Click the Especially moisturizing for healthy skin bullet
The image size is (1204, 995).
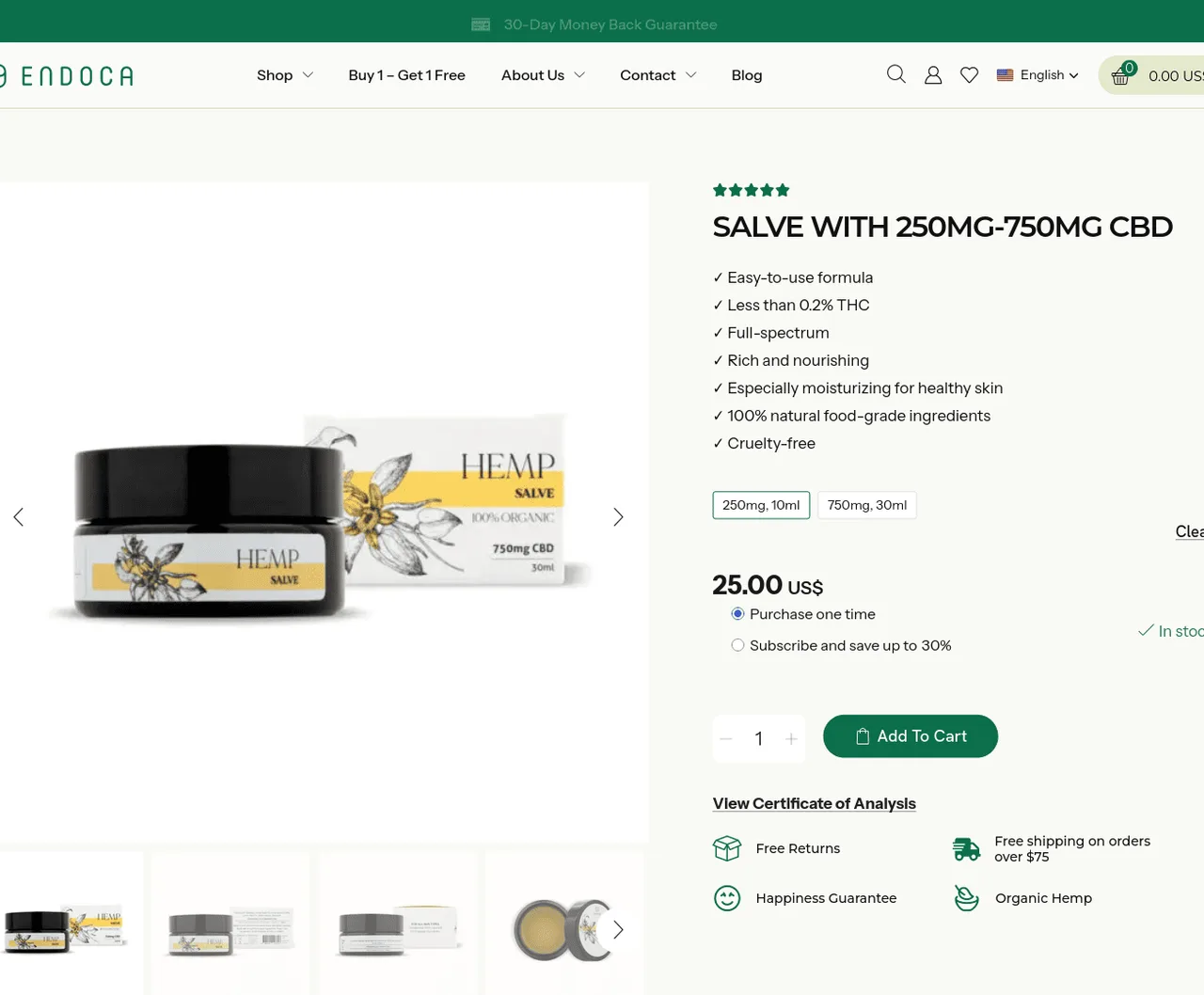(x=858, y=388)
